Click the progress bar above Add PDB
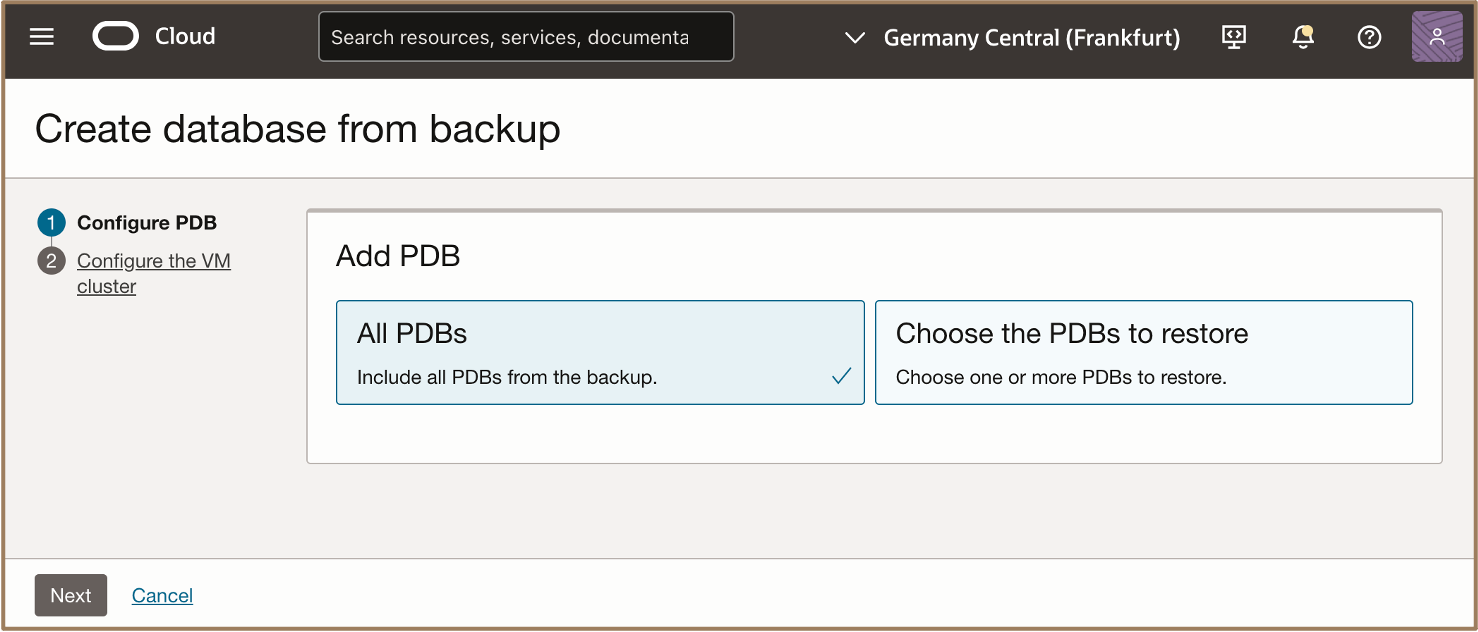The width and height of the screenshot is (1478, 632). pyautogui.click(x=874, y=210)
